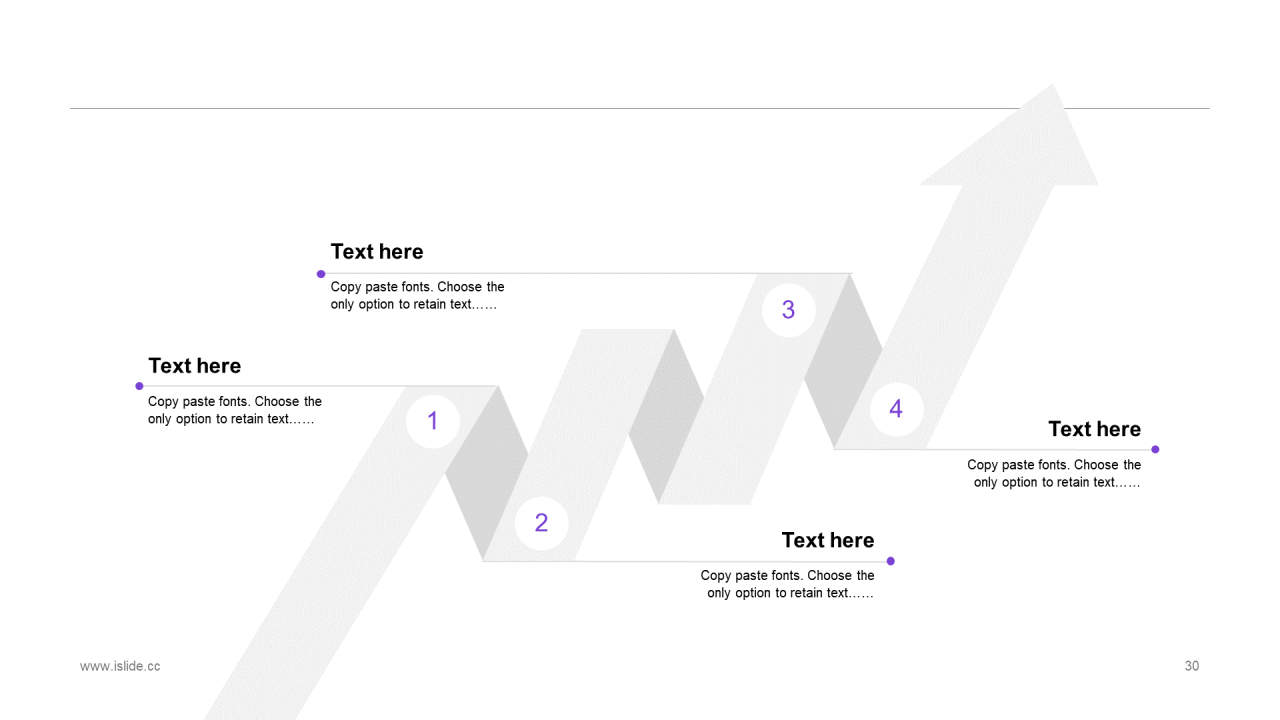Select description text under step 1 heading
Viewport: 1280px width, 720px height.
coord(235,410)
